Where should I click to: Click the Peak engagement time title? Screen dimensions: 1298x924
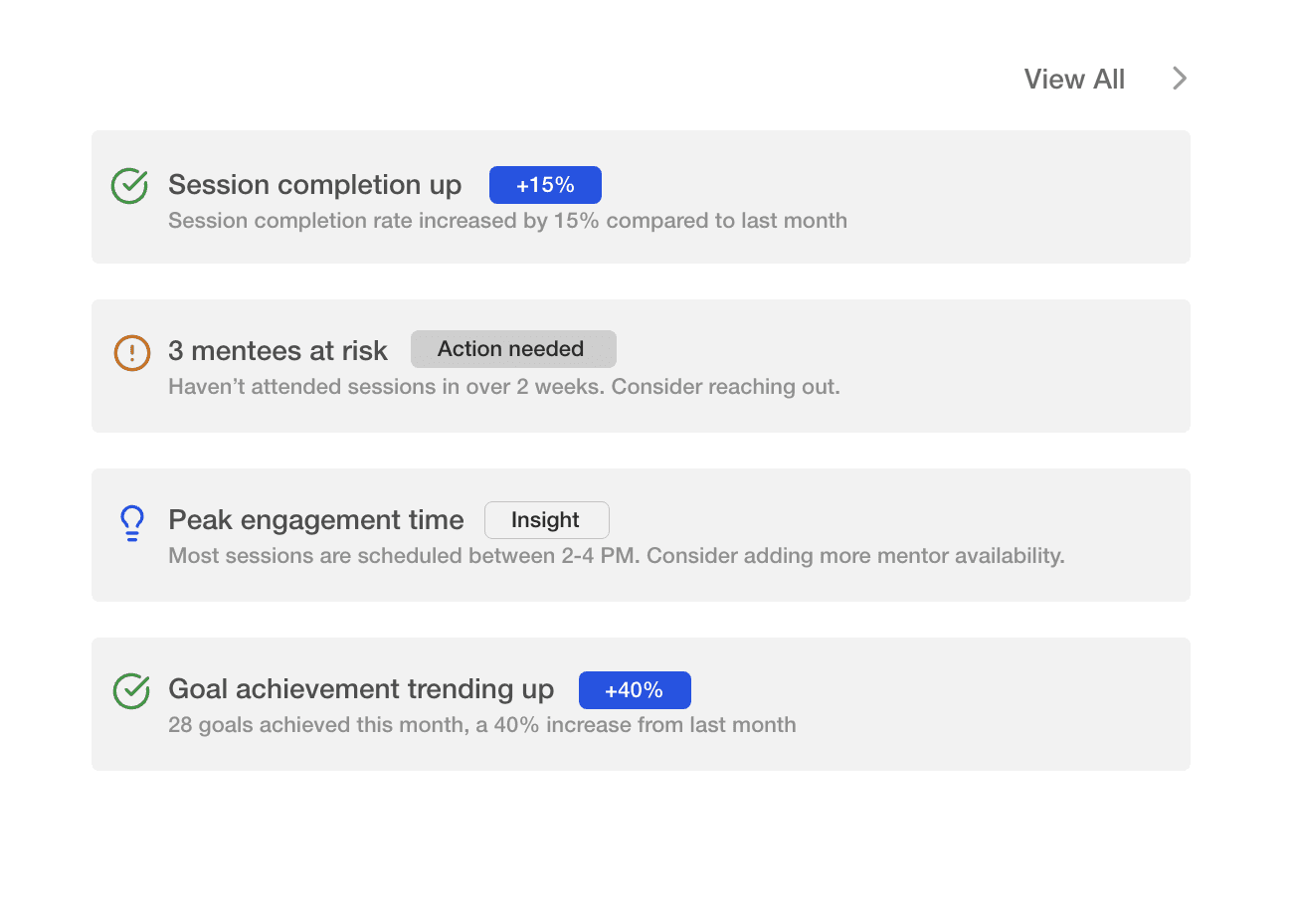click(316, 520)
